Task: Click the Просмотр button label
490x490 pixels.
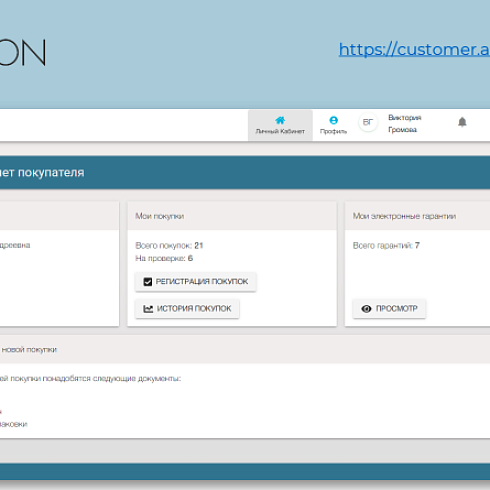Action: [397, 309]
